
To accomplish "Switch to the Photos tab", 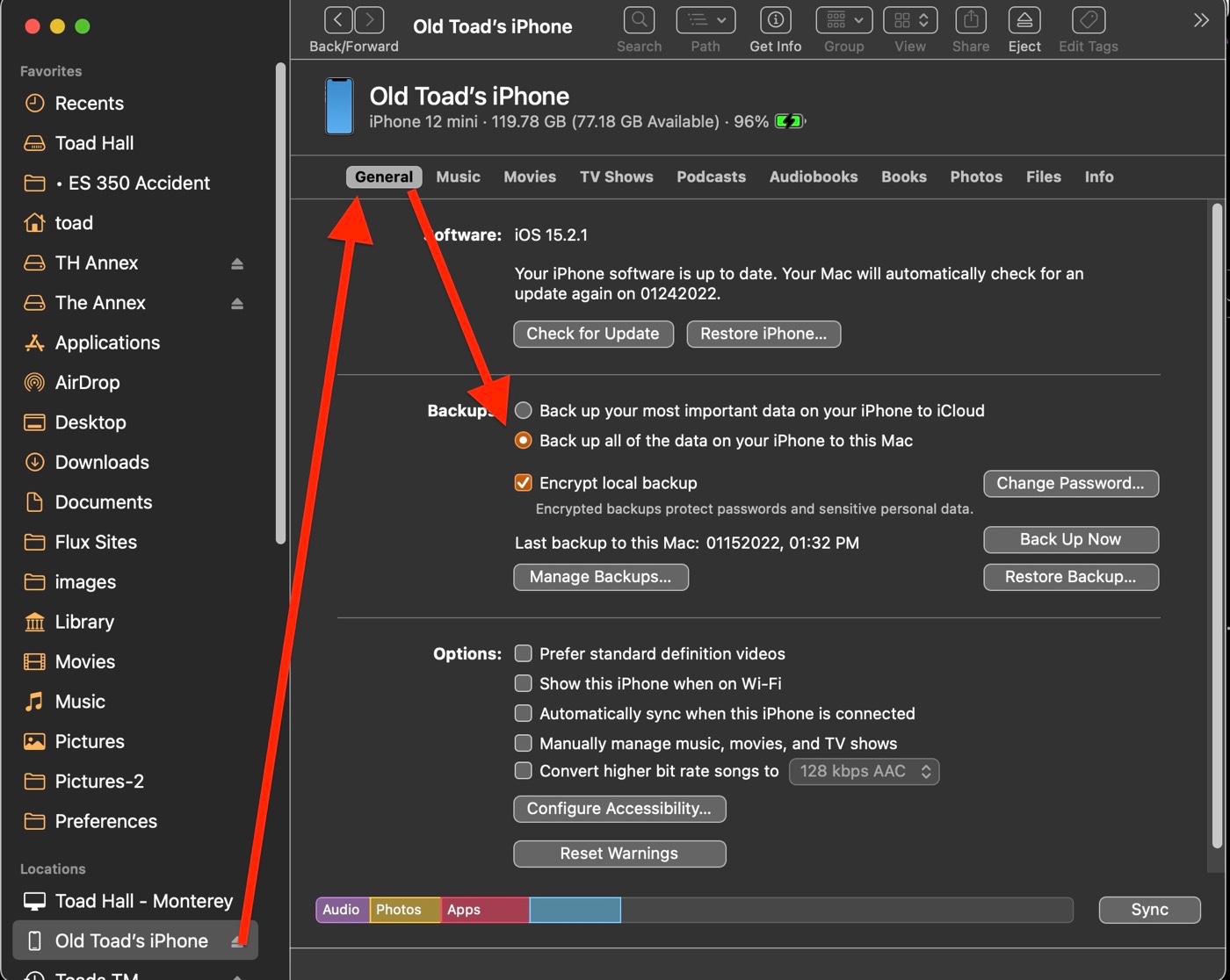I will [976, 177].
